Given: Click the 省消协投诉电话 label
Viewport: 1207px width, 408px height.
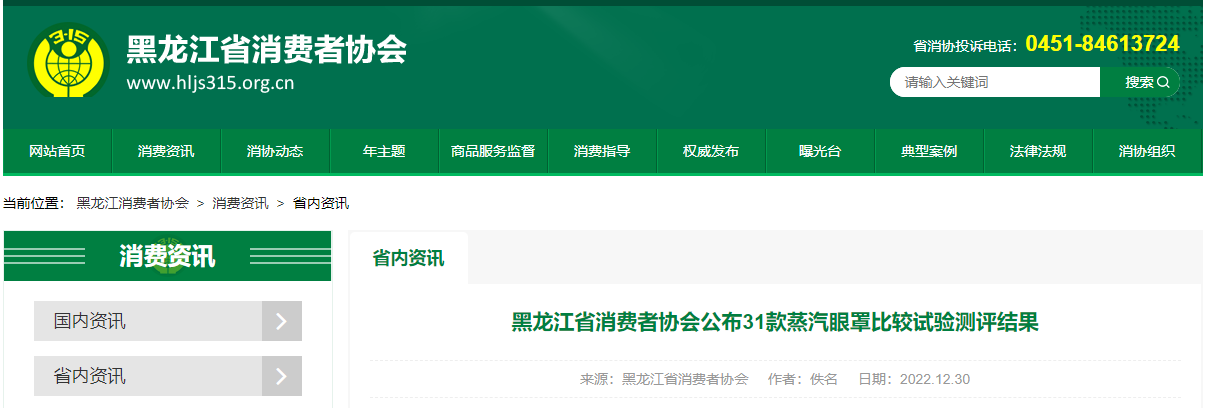Looking at the screenshot, I should [964, 46].
